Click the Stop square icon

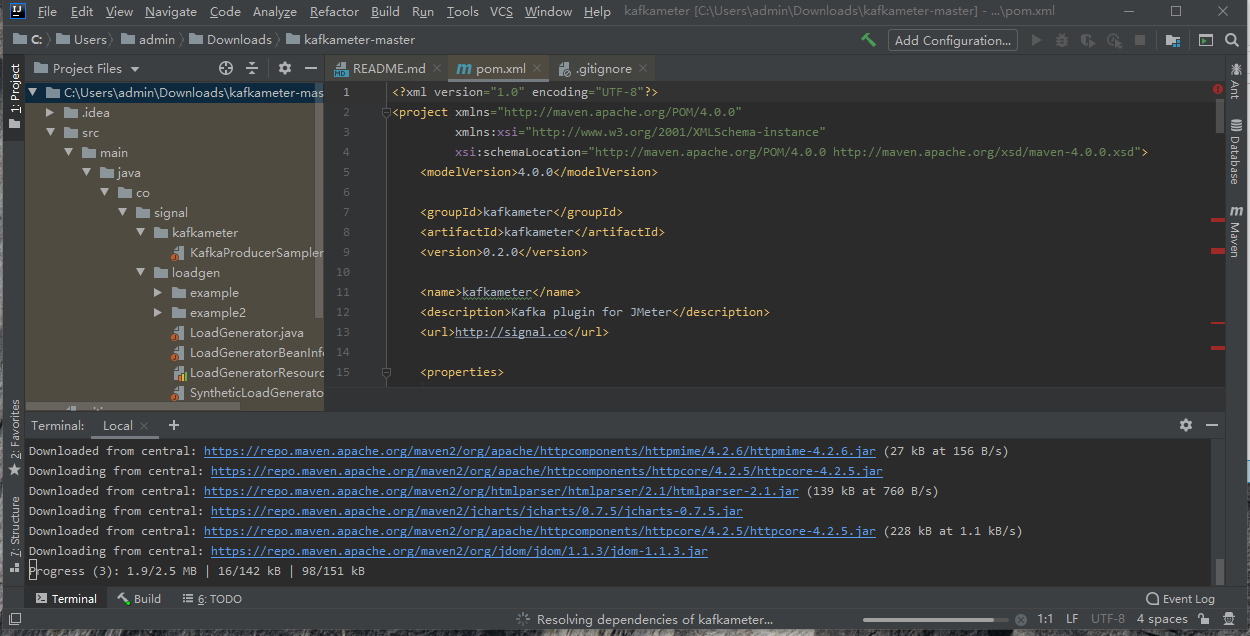[x=1139, y=40]
